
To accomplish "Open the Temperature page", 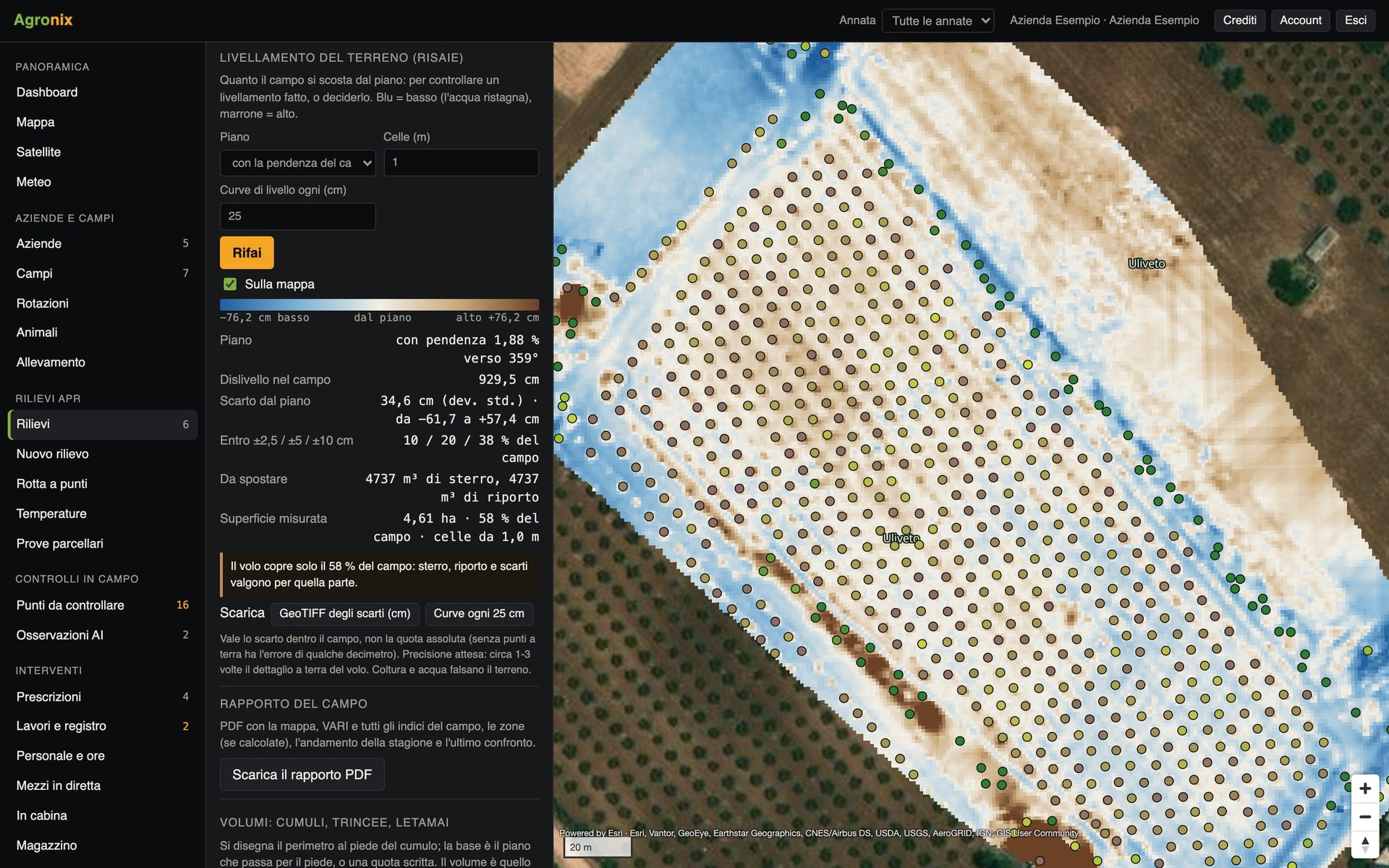I will 102,514.
